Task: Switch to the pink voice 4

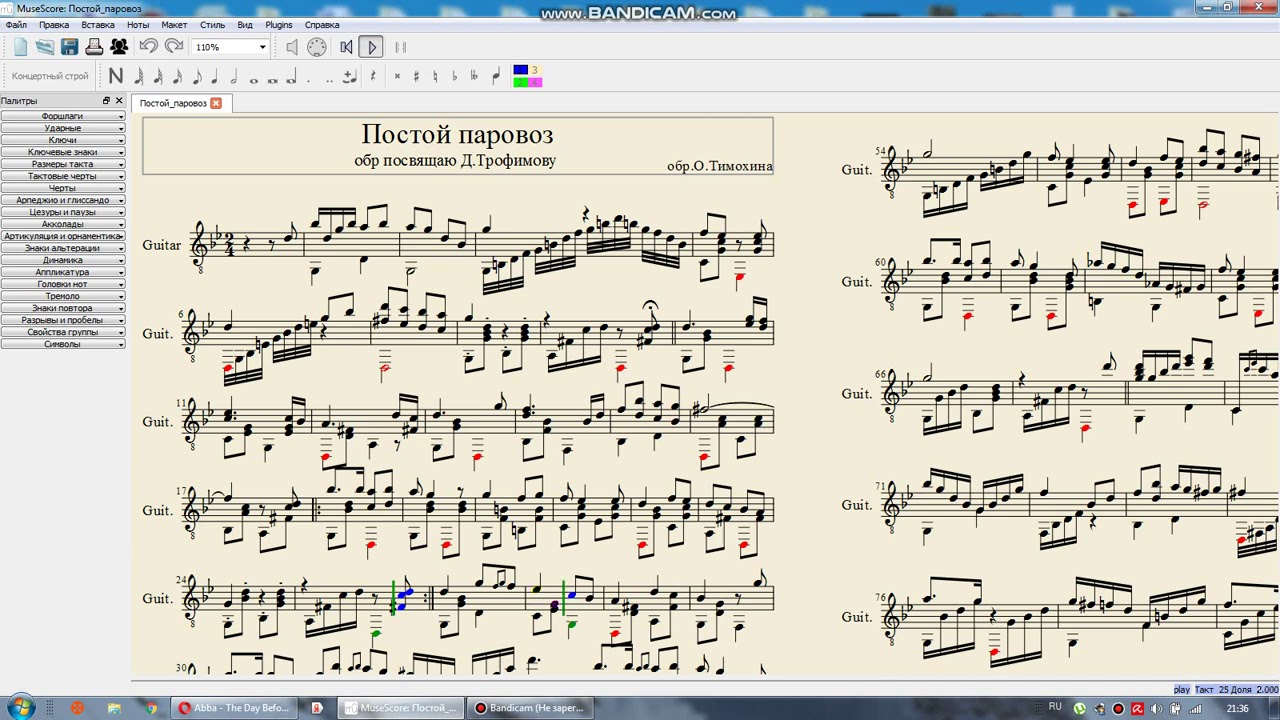Action: pos(535,82)
